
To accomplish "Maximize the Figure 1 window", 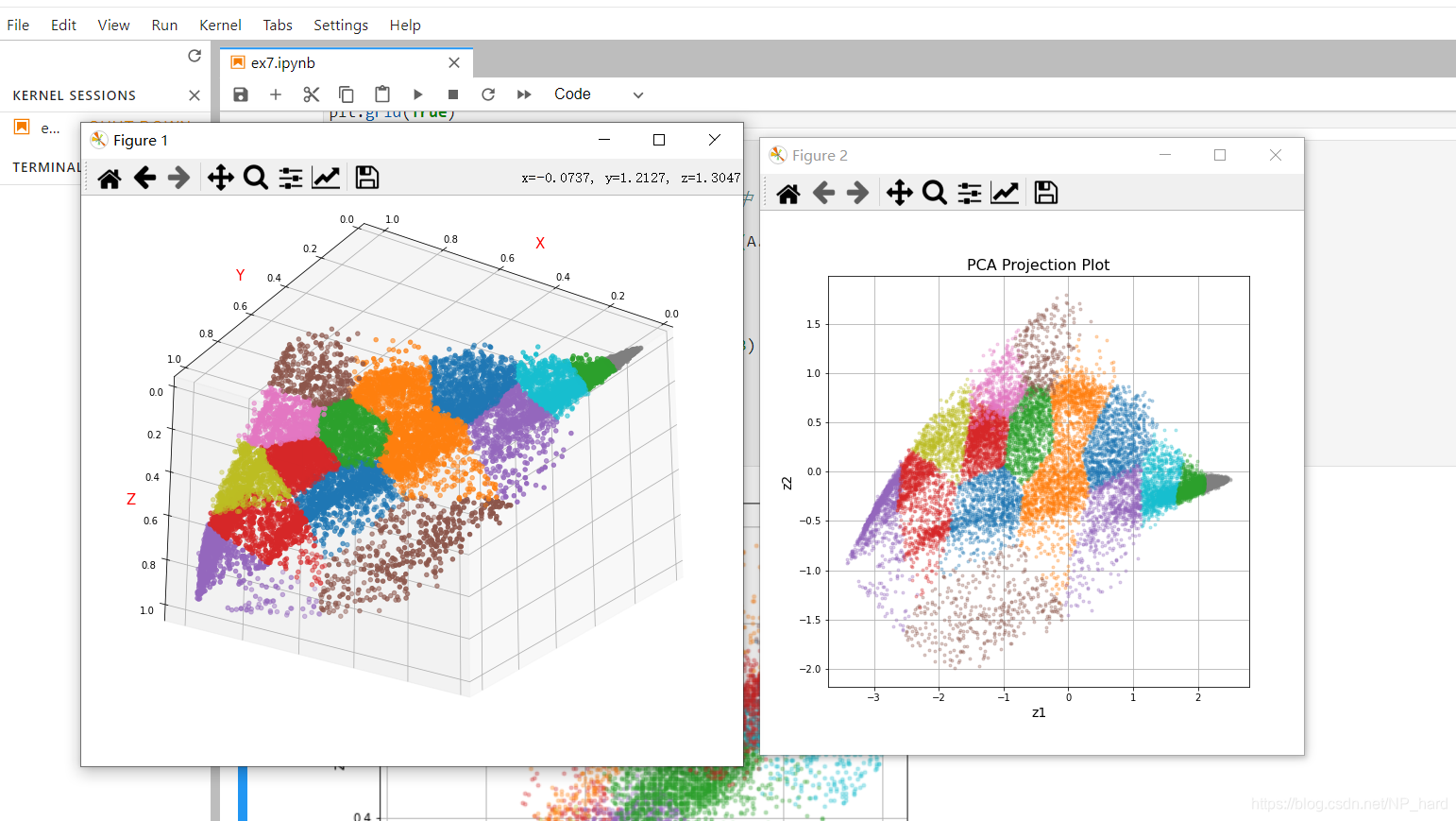I will (x=659, y=140).
